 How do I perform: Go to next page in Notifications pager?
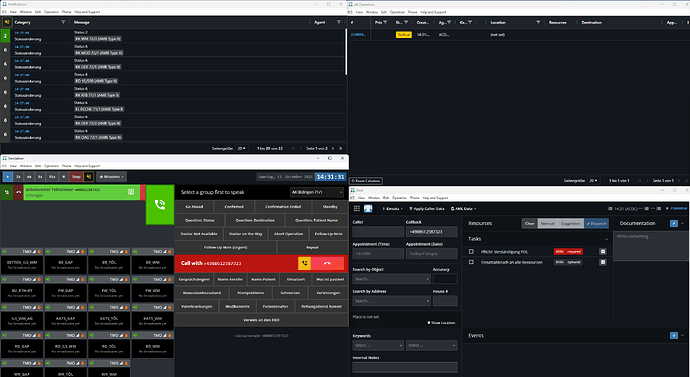click(x=333, y=149)
